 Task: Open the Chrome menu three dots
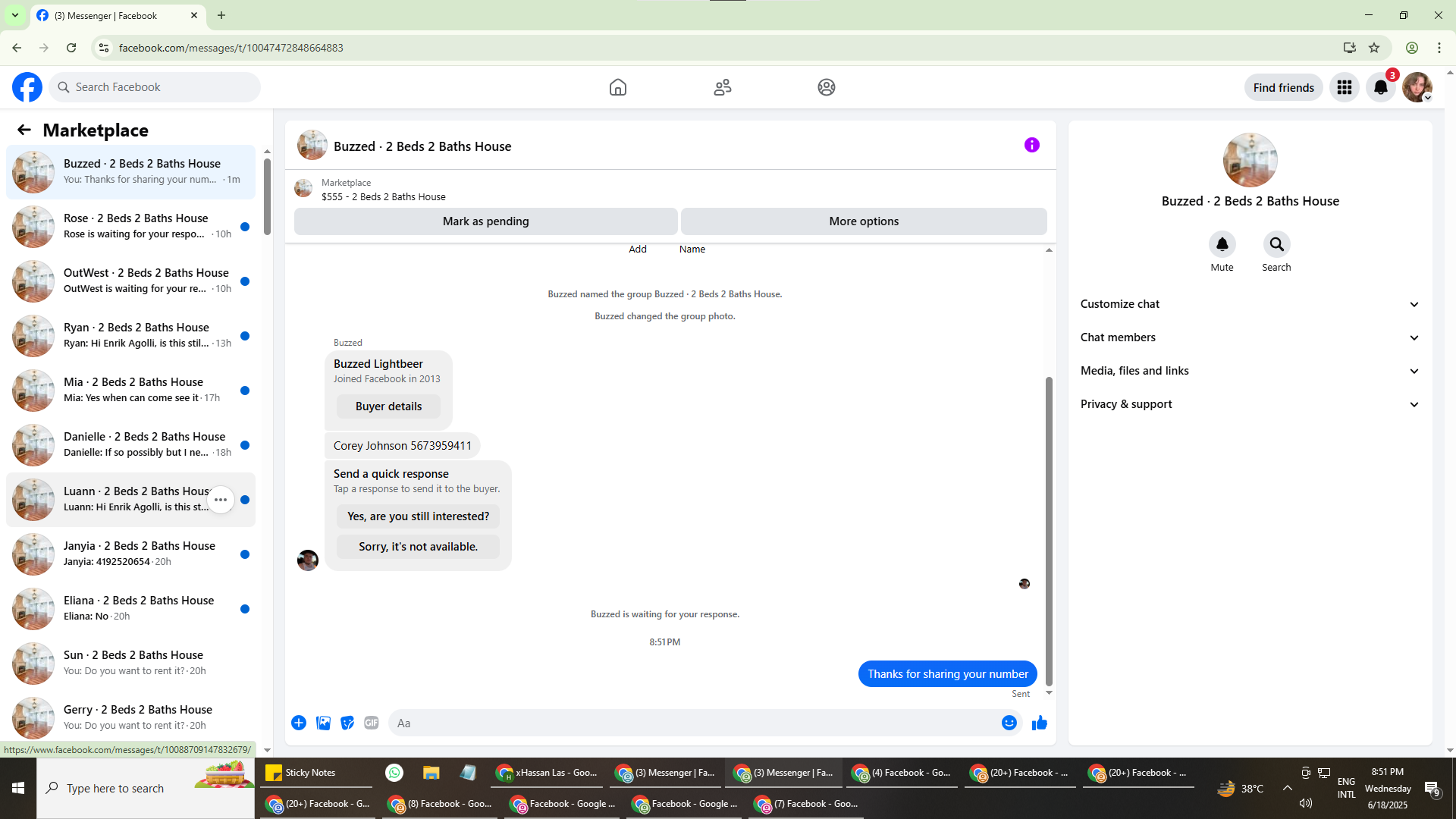pos(1439,48)
